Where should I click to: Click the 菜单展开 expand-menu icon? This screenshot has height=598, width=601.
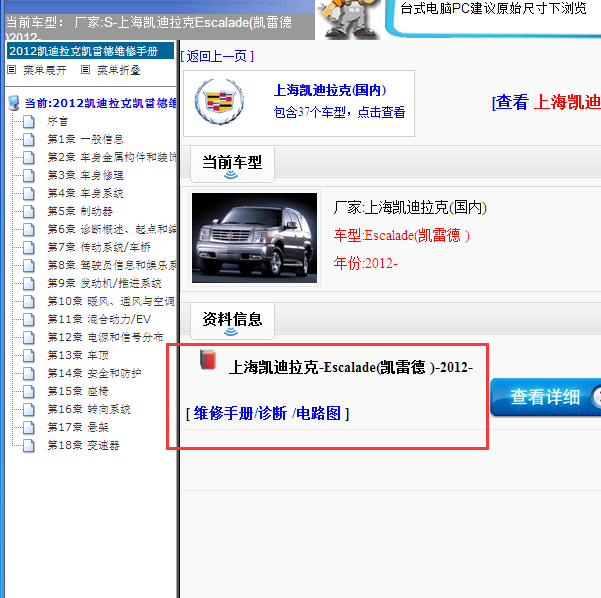point(11,70)
